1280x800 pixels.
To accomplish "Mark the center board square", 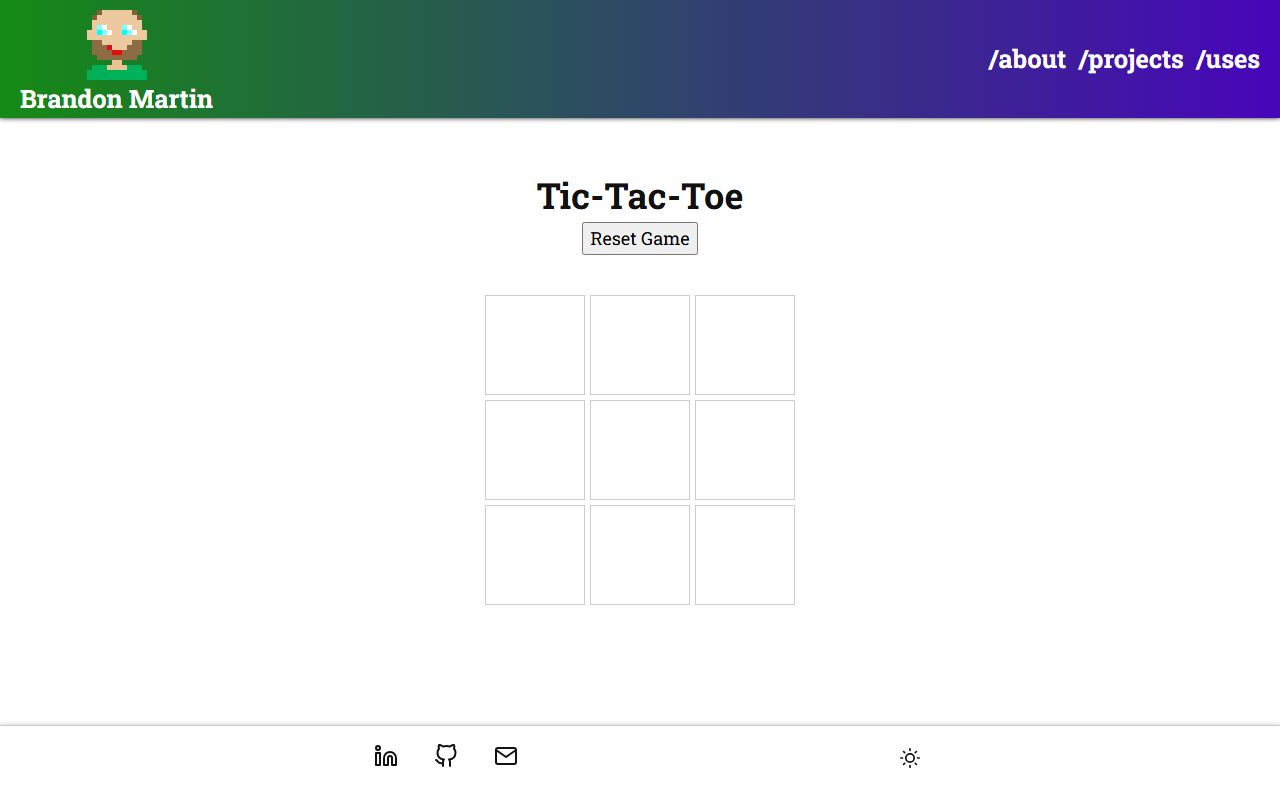I will pos(640,450).
